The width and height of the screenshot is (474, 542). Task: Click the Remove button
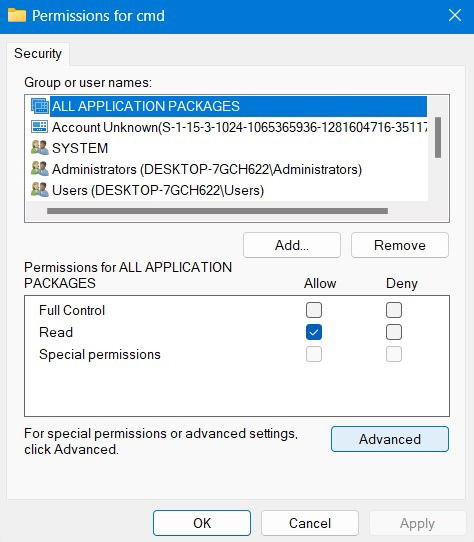[x=400, y=245]
